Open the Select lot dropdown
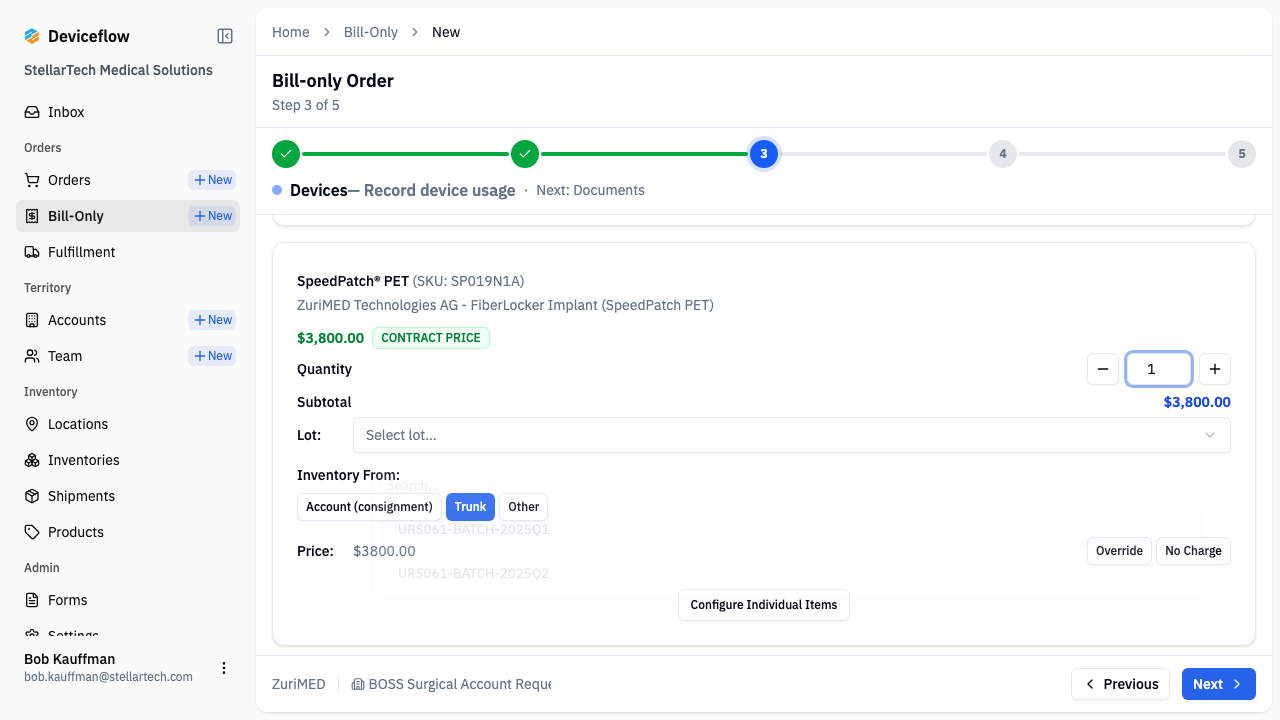The width and height of the screenshot is (1280, 720). [x=791, y=435]
